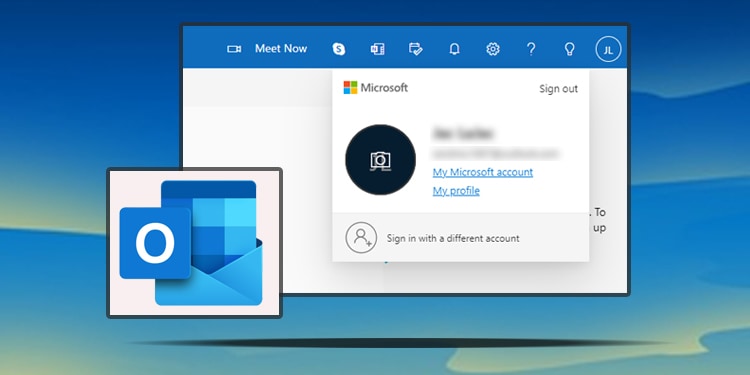Open the My Microsoft account link
This screenshot has width=750, height=375.
click(x=483, y=172)
